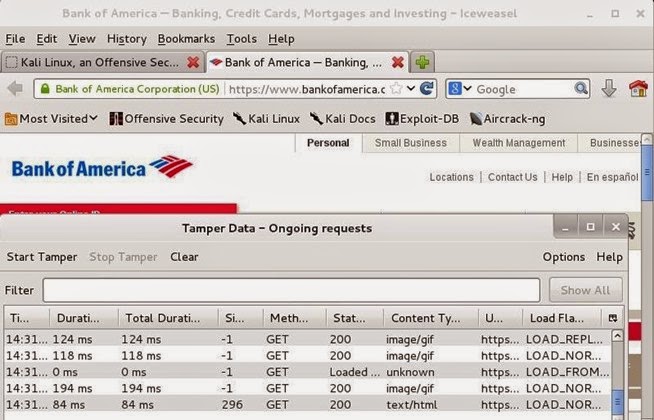The height and width of the screenshot is (420, 654).
Task: Close the Kali Linux tab
Action: click(x=193, y=63)
